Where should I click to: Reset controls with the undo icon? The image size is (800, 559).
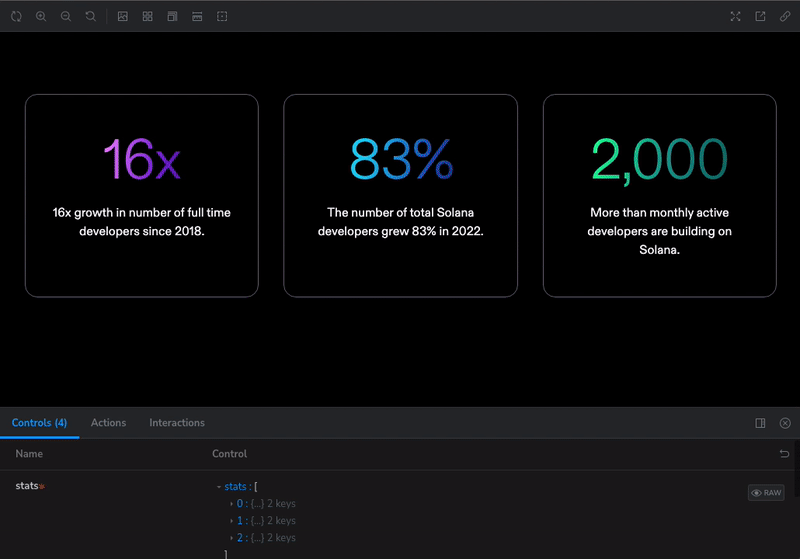coord(784,453)
